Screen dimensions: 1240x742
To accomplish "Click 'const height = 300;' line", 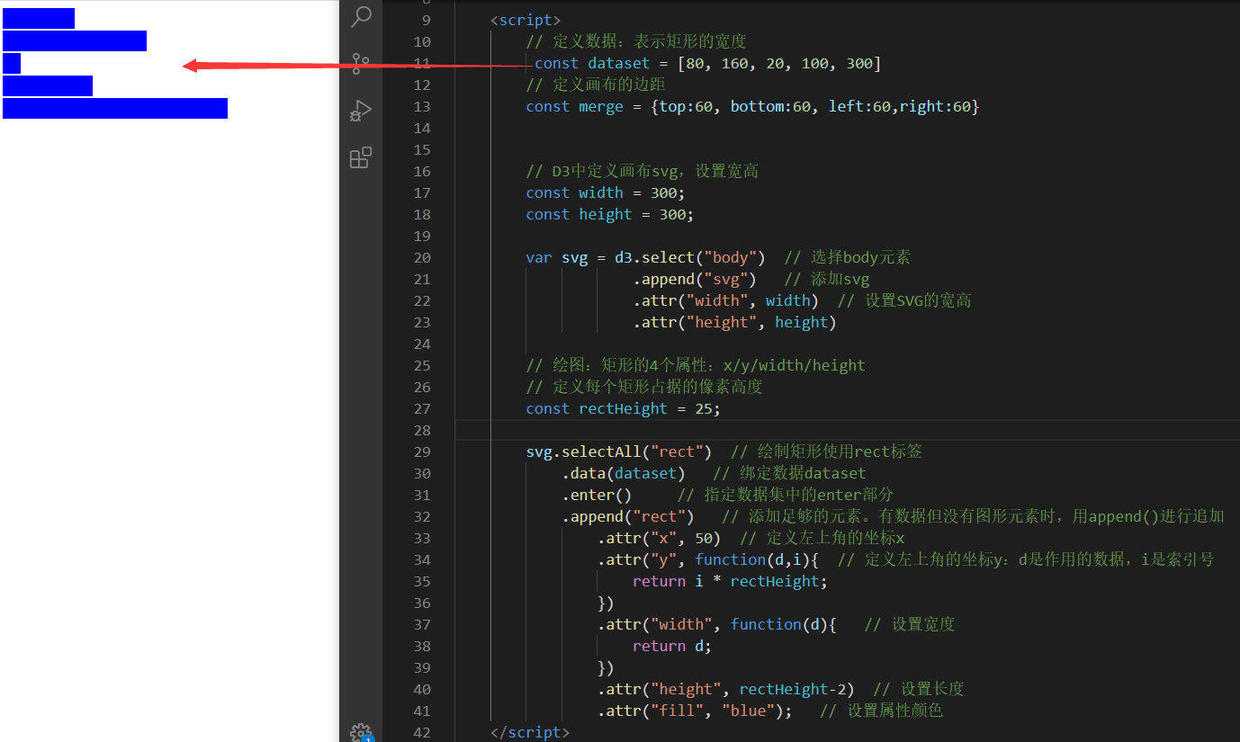I will click(610, 214).
